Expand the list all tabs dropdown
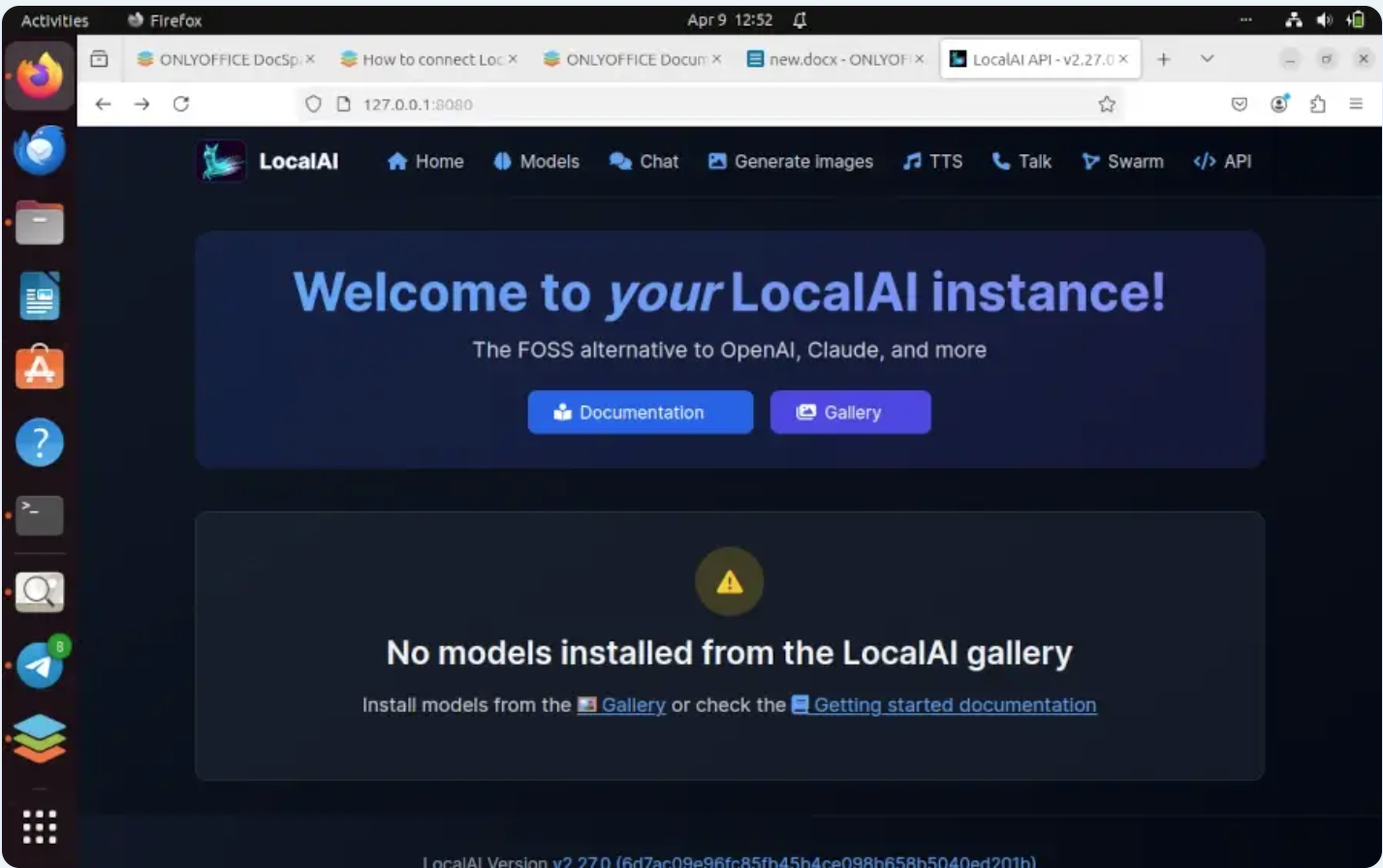This screenshot has width=1383, height=868. 1207,59
